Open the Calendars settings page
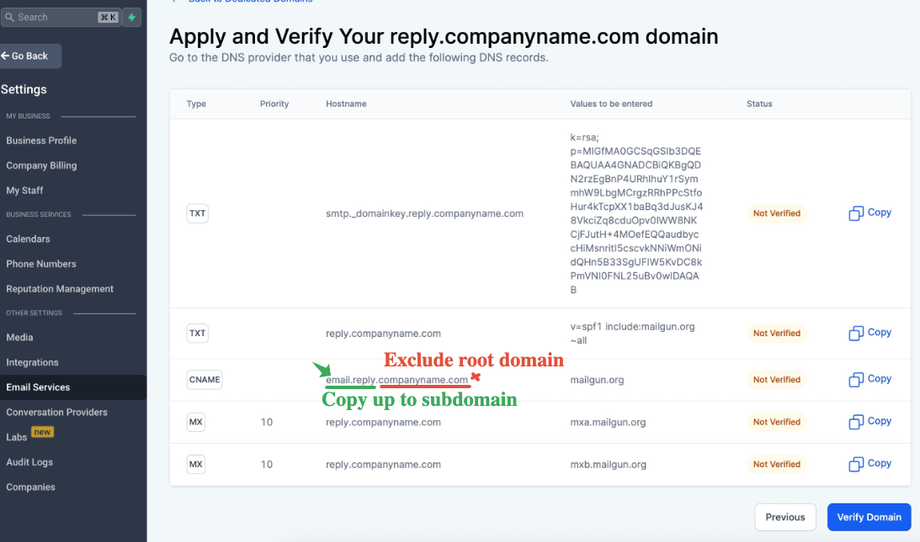This screenshot has width=920, height=542. [28, 239]
